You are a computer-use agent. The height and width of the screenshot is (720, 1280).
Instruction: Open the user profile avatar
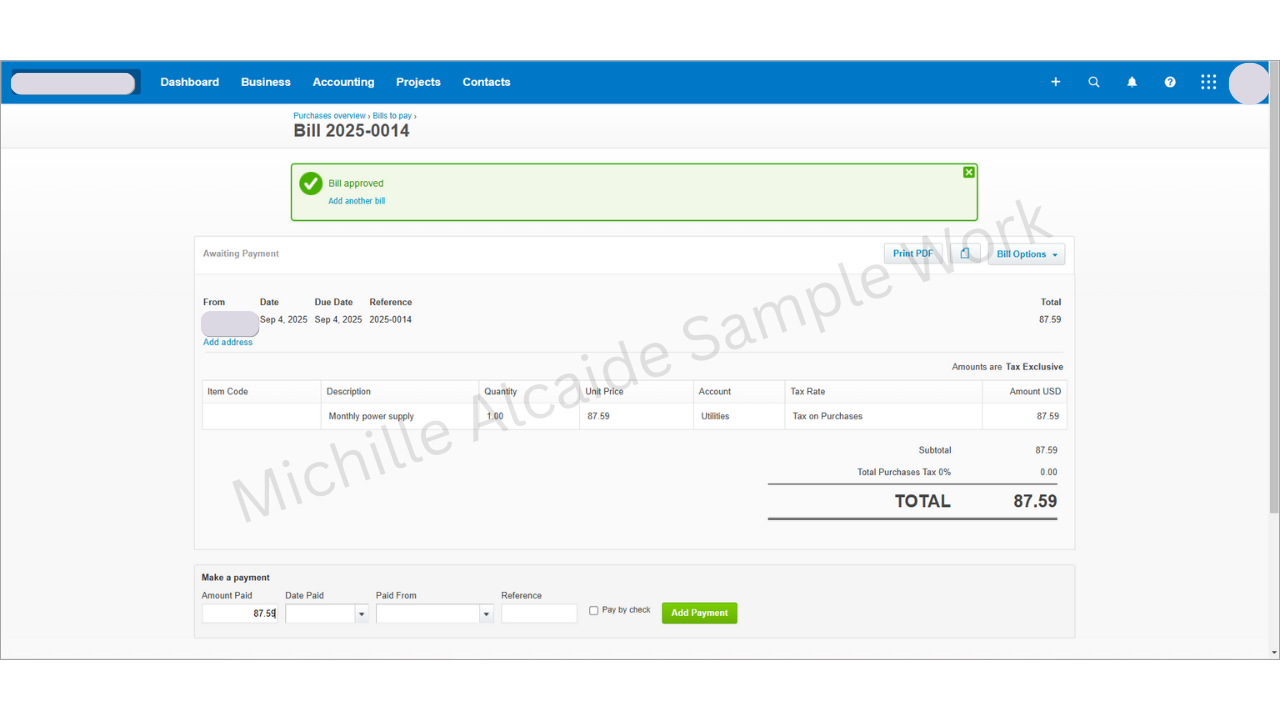tap(1249, 83)
